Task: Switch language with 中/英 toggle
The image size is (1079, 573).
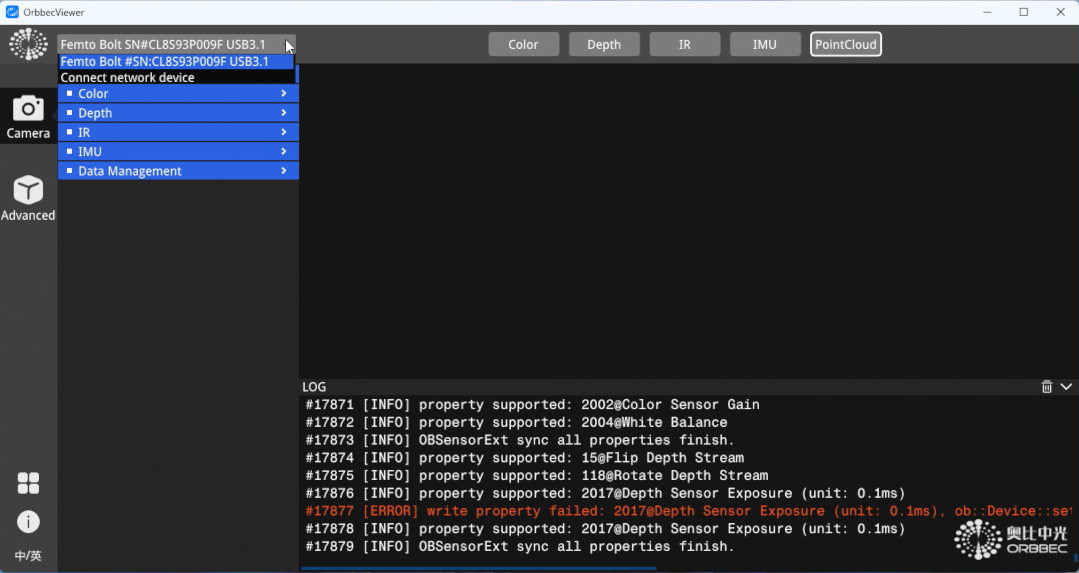Action: [28, 556]
